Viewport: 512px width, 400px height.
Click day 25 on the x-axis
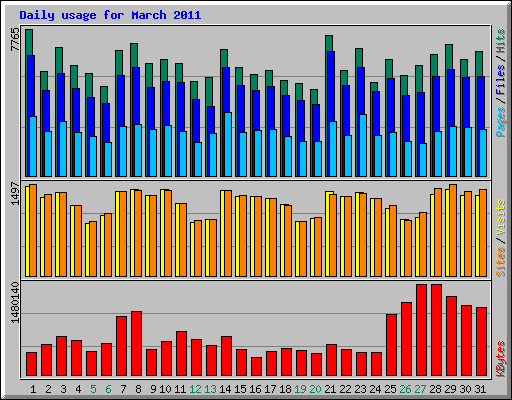coord(390,389)
